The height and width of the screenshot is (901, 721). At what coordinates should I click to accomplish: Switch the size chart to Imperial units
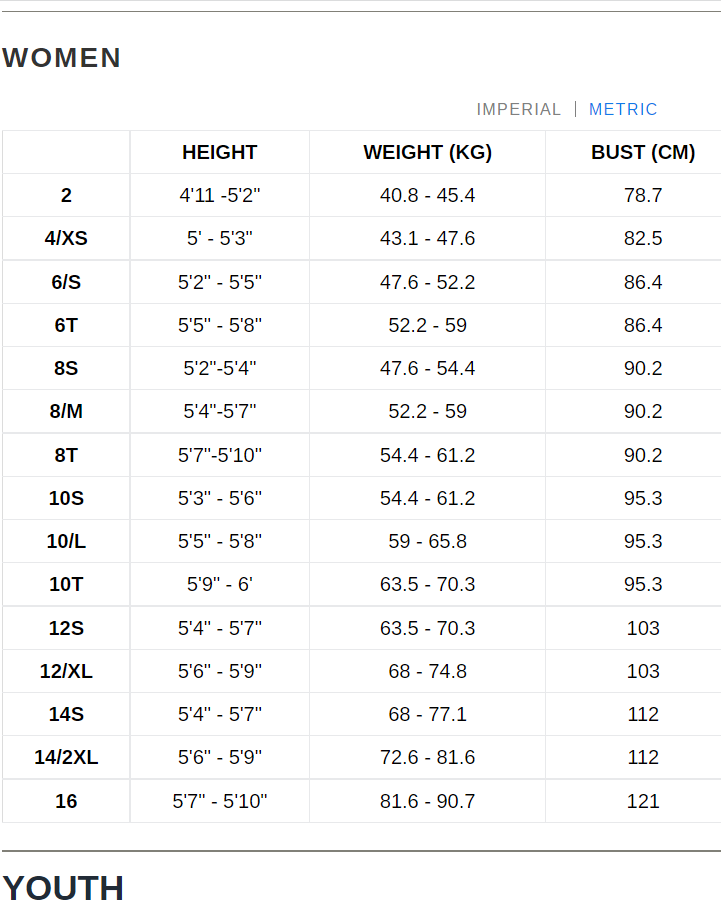(x=518, y=109)
